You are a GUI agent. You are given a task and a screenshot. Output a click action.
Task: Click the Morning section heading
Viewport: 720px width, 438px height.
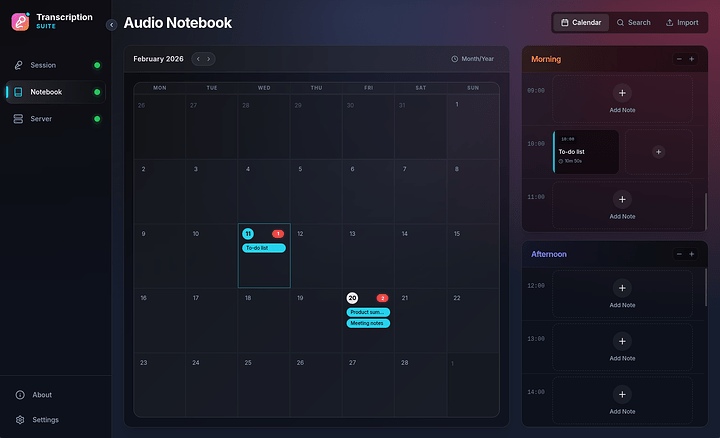[x=546, y=59]
